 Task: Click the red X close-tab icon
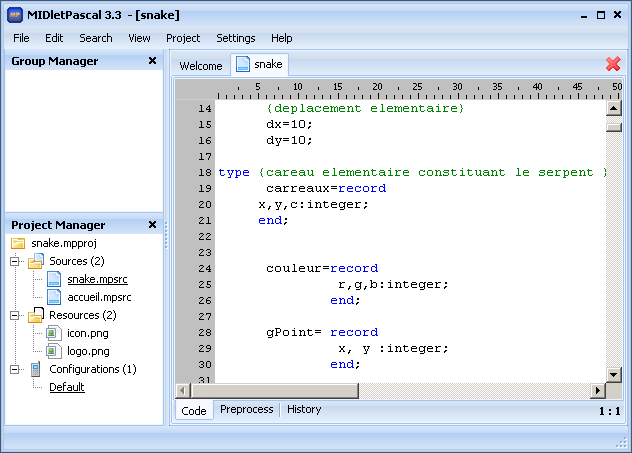tap(613, 64)
